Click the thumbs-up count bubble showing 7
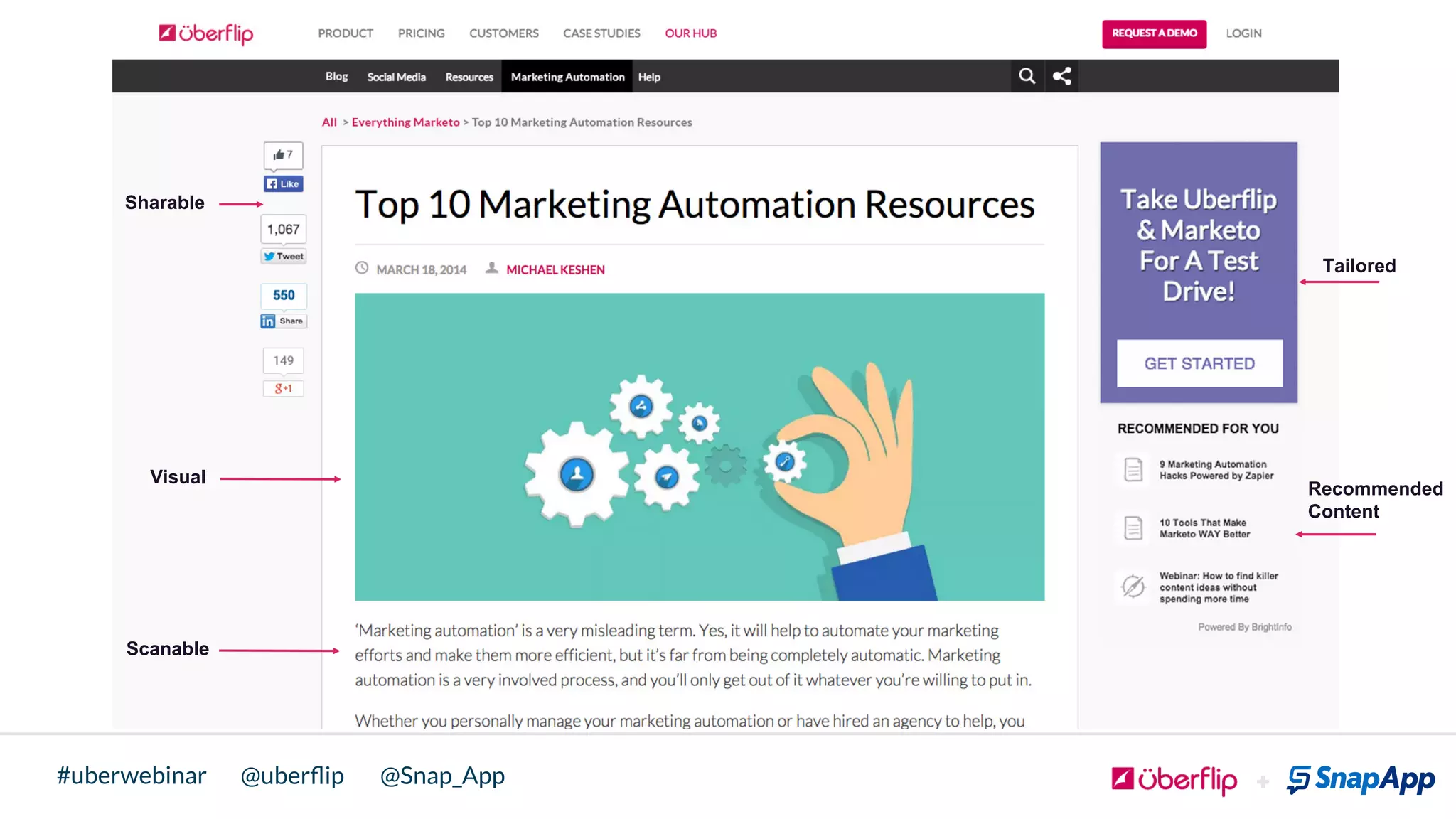Image resolution: width=1456 pixels, height=819 pixels. (x=283, y=155)
